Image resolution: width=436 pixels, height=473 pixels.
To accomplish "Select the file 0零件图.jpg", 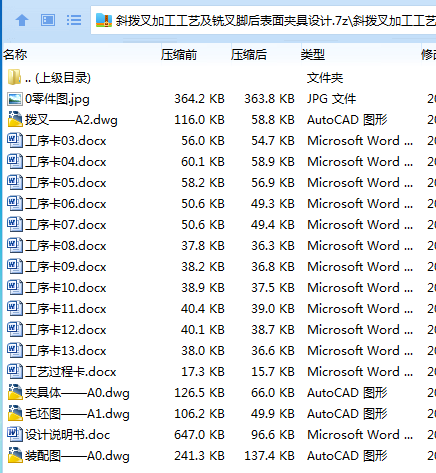I will 57,99.
